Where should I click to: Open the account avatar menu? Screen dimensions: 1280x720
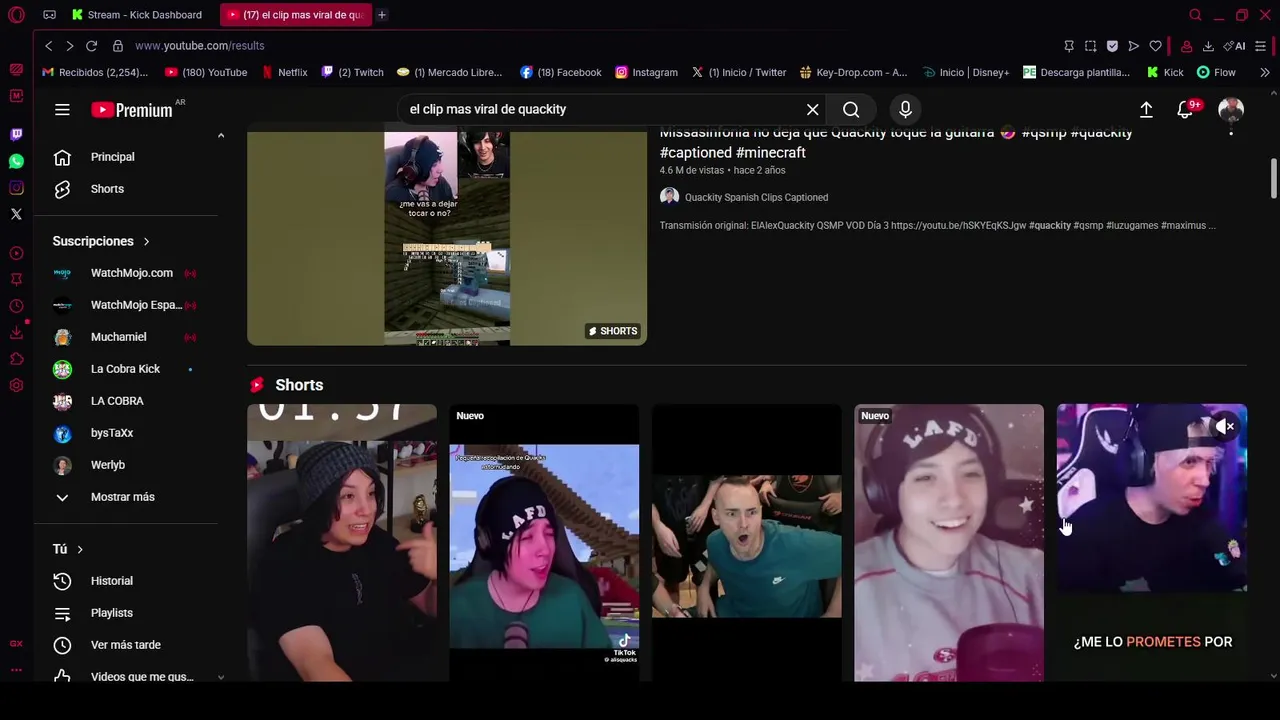pyautogui.click(x=1231, y=110)
